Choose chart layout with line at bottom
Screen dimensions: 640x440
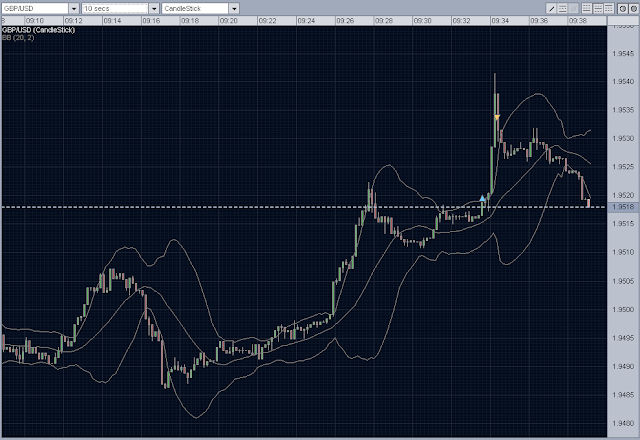[587, 8]
